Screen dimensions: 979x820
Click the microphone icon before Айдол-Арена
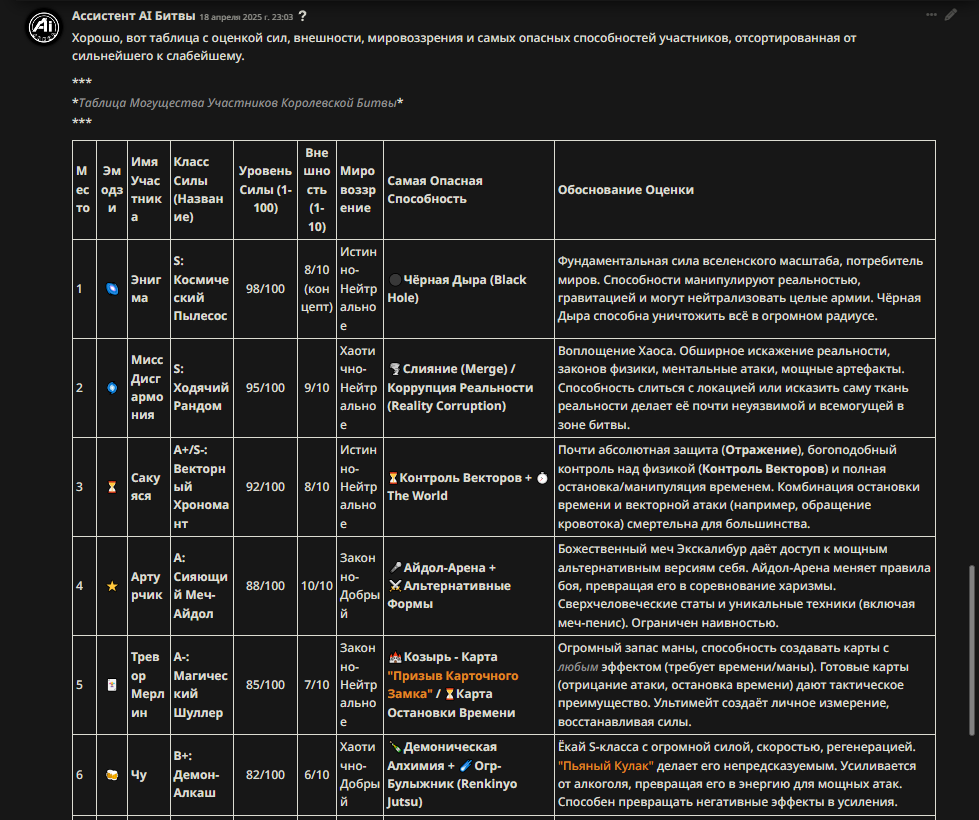coord(395,568)
